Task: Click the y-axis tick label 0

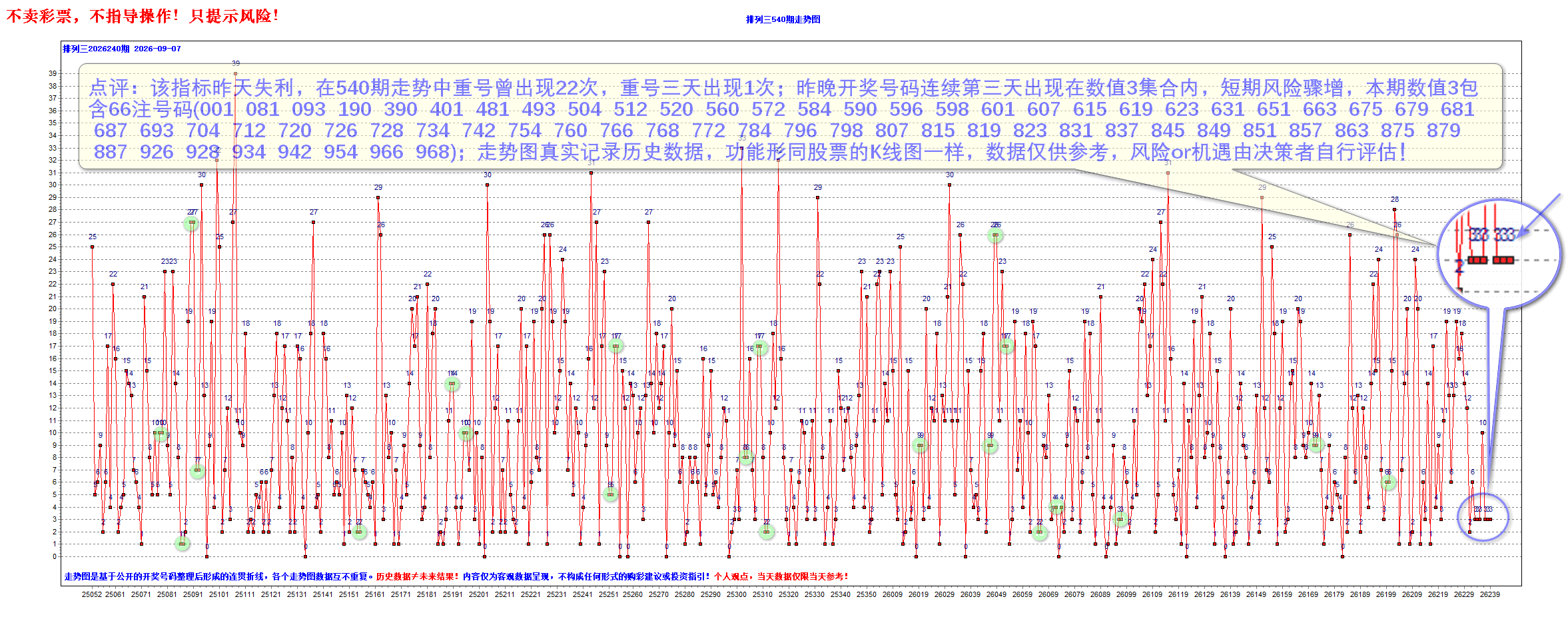Action: tap(55, 556)
